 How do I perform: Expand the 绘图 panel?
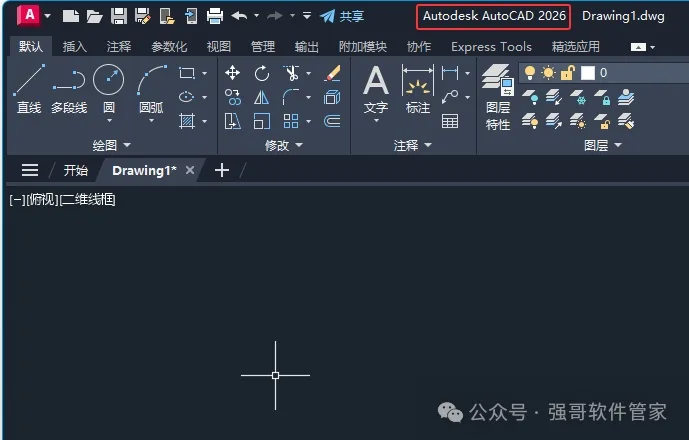[112, 145]
